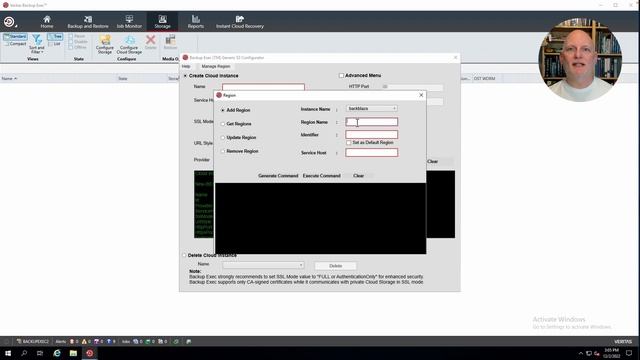
Task: Click the Service Host input field
Action: click(x=371, y=153)
